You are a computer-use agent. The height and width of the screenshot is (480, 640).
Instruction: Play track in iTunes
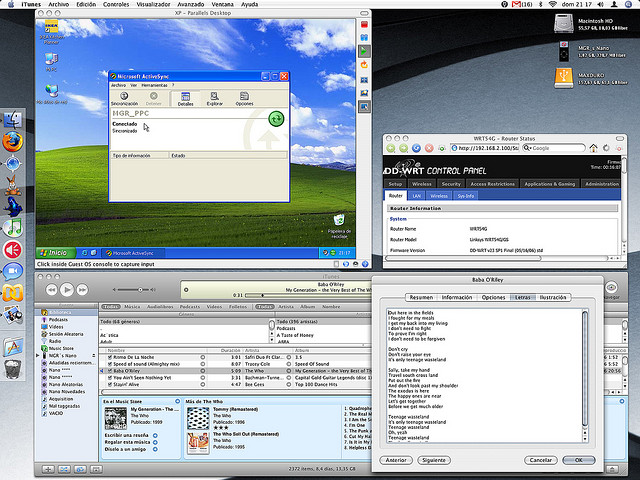(x=67, y=290)
